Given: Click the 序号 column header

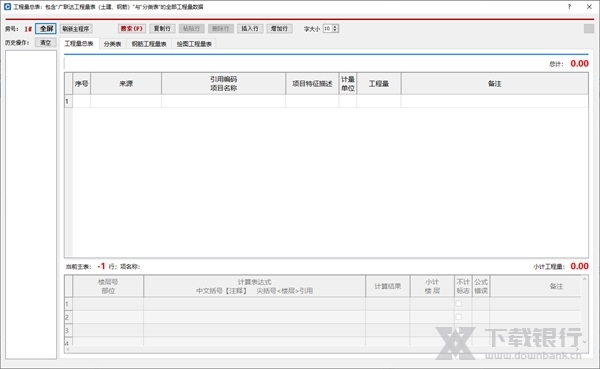Looking at the screenshot, I should pos(82,83).
